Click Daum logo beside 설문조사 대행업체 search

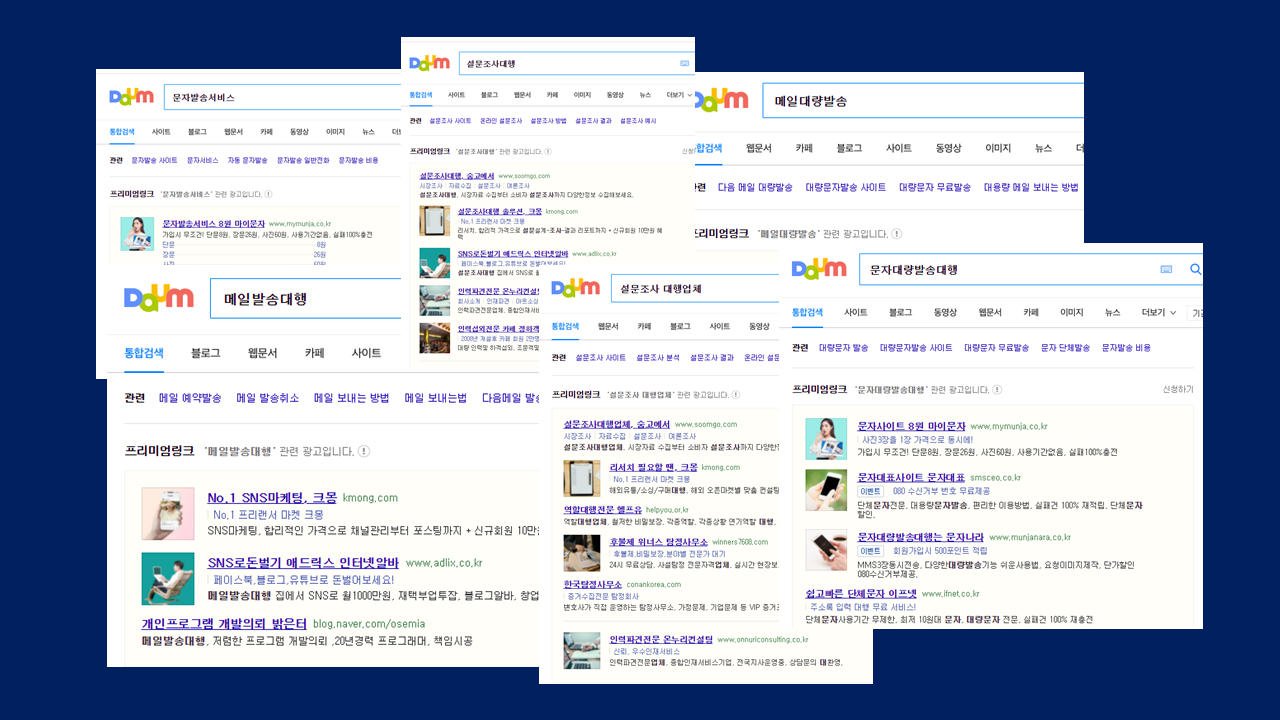click(x=575, y=289)
